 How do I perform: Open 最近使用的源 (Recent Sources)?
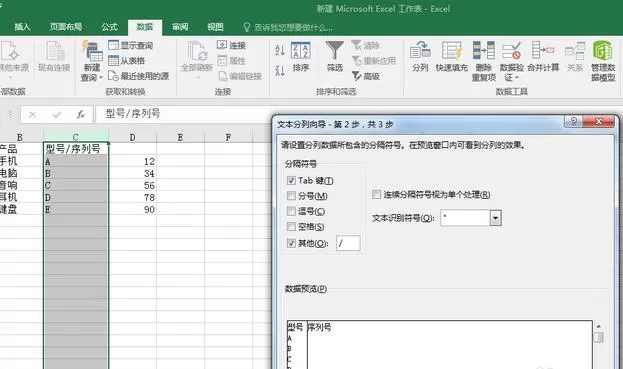(138, 76)
